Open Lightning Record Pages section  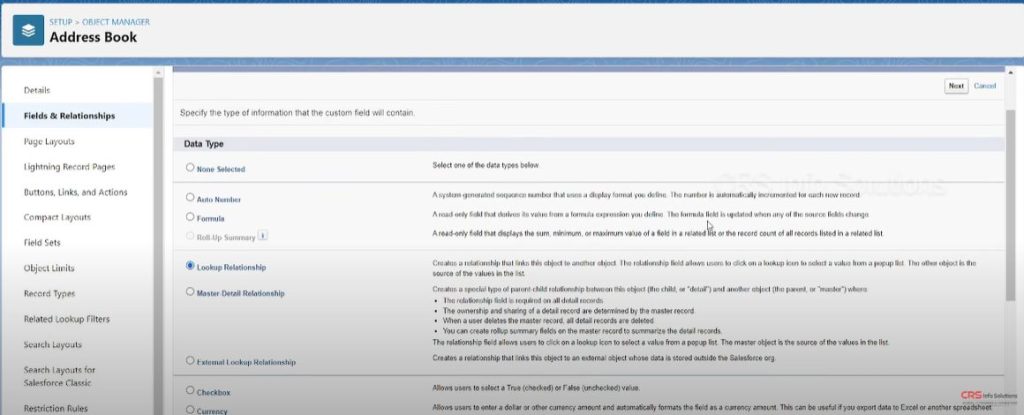[69, 166]
